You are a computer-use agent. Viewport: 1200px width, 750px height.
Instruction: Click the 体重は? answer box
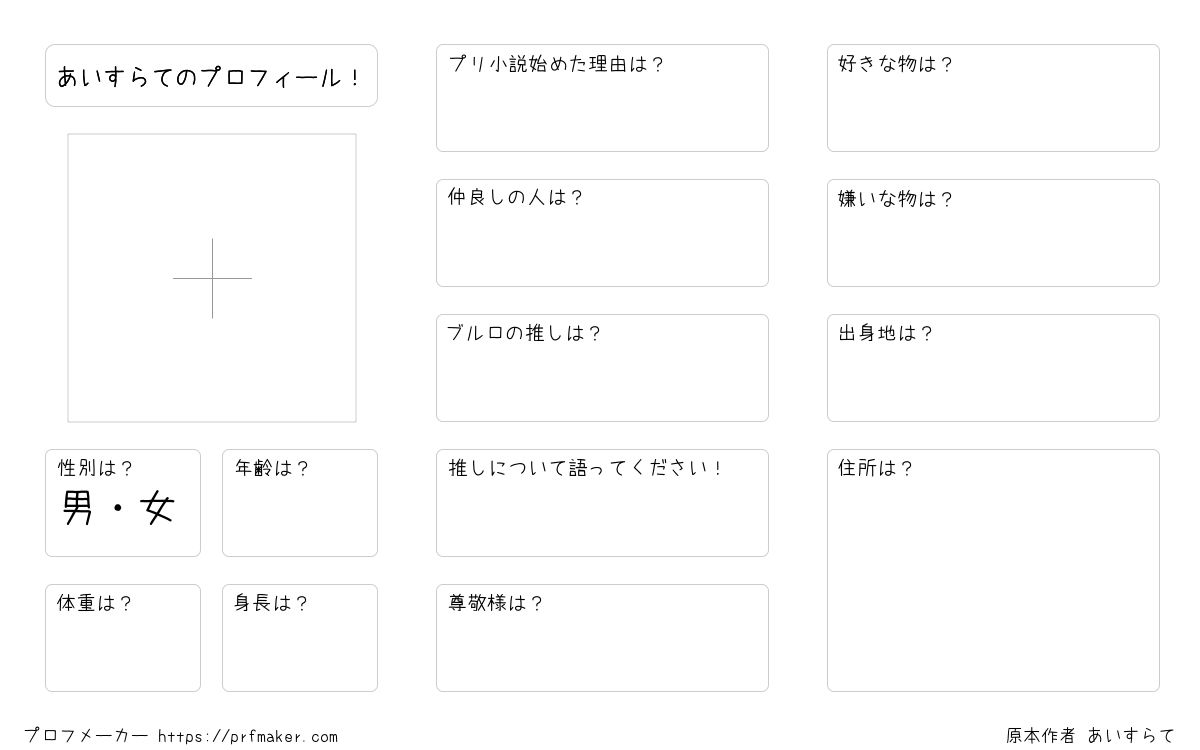coord(123,638)
